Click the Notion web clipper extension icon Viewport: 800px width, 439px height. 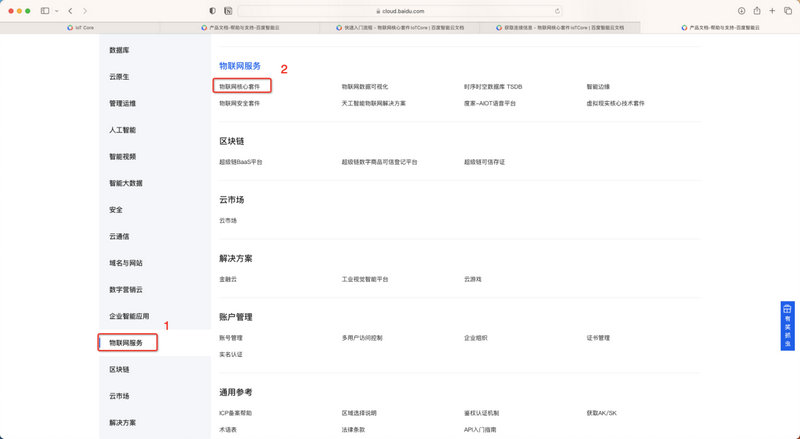tap(228, 11)
